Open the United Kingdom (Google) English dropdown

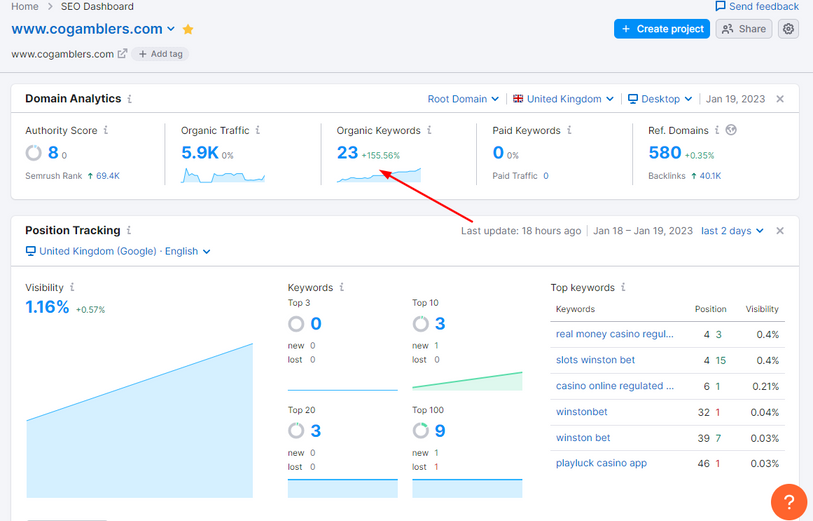tap(118, 251)
